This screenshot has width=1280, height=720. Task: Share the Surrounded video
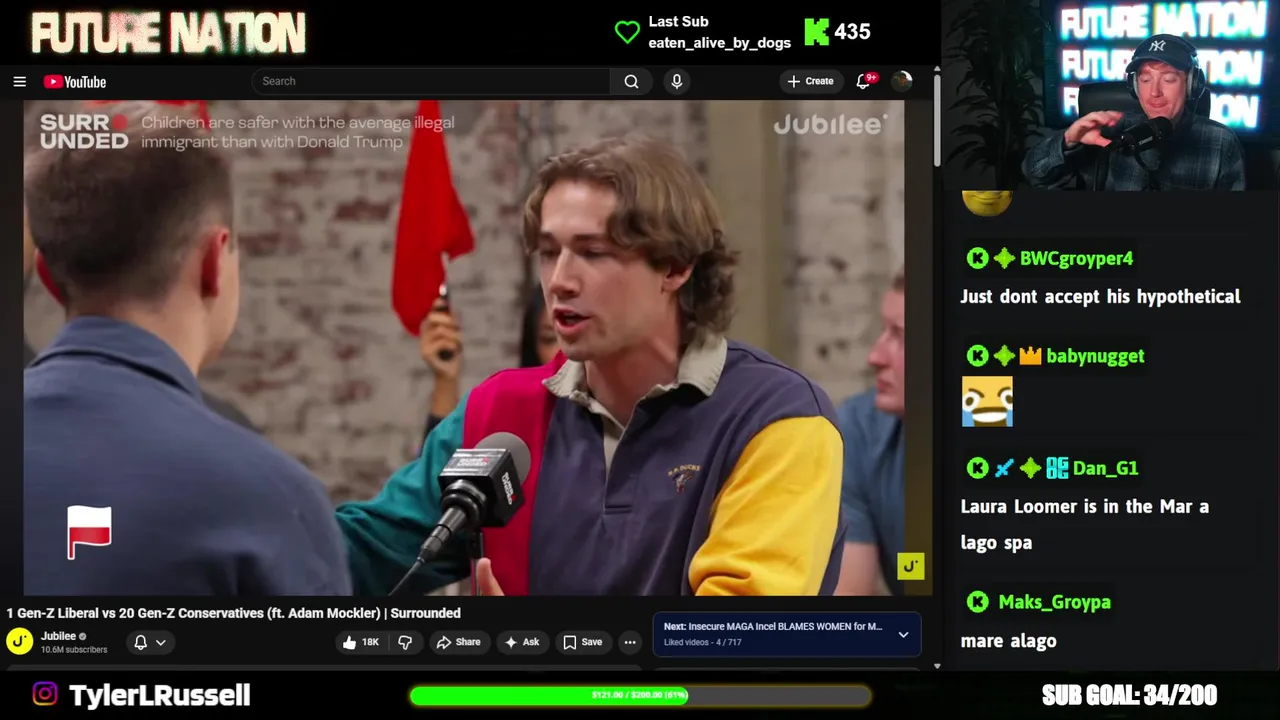(458, 642)
